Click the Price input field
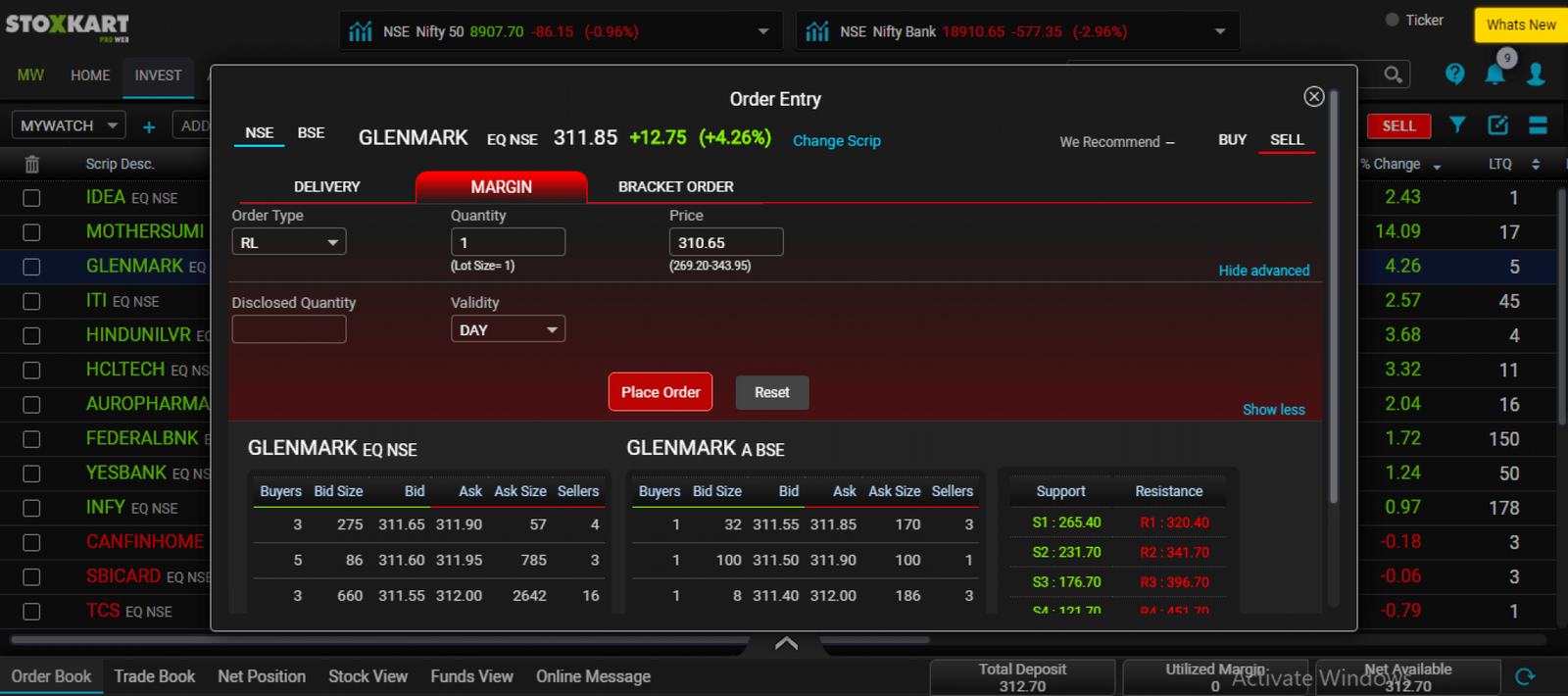1568x696 pixels. [x=726, y=242]
